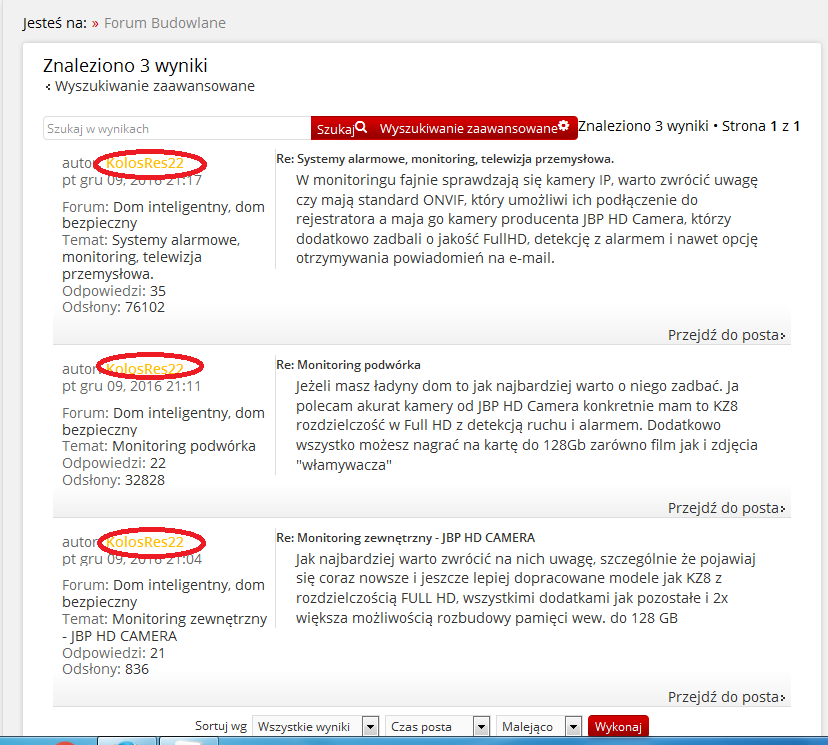Image resolution: width=828 pixels, height=745 pixels.
Task: Click the back-arrow 'Wyszukiwanie zaawansowane' link under heading
Action: [x=153, y=86]
